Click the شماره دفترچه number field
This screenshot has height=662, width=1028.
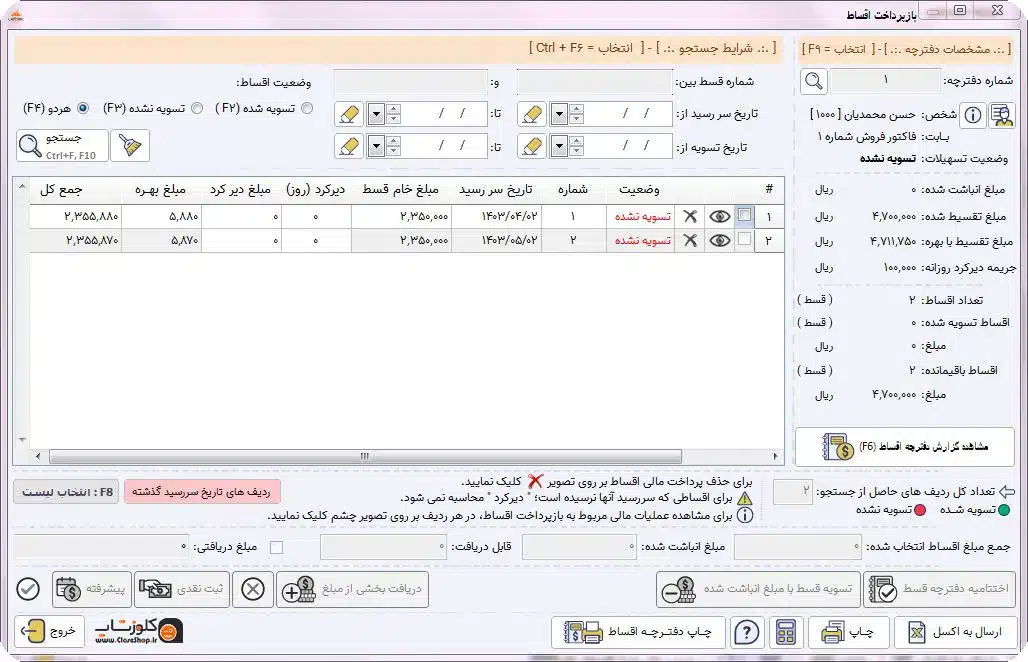(x=884, y=81)
